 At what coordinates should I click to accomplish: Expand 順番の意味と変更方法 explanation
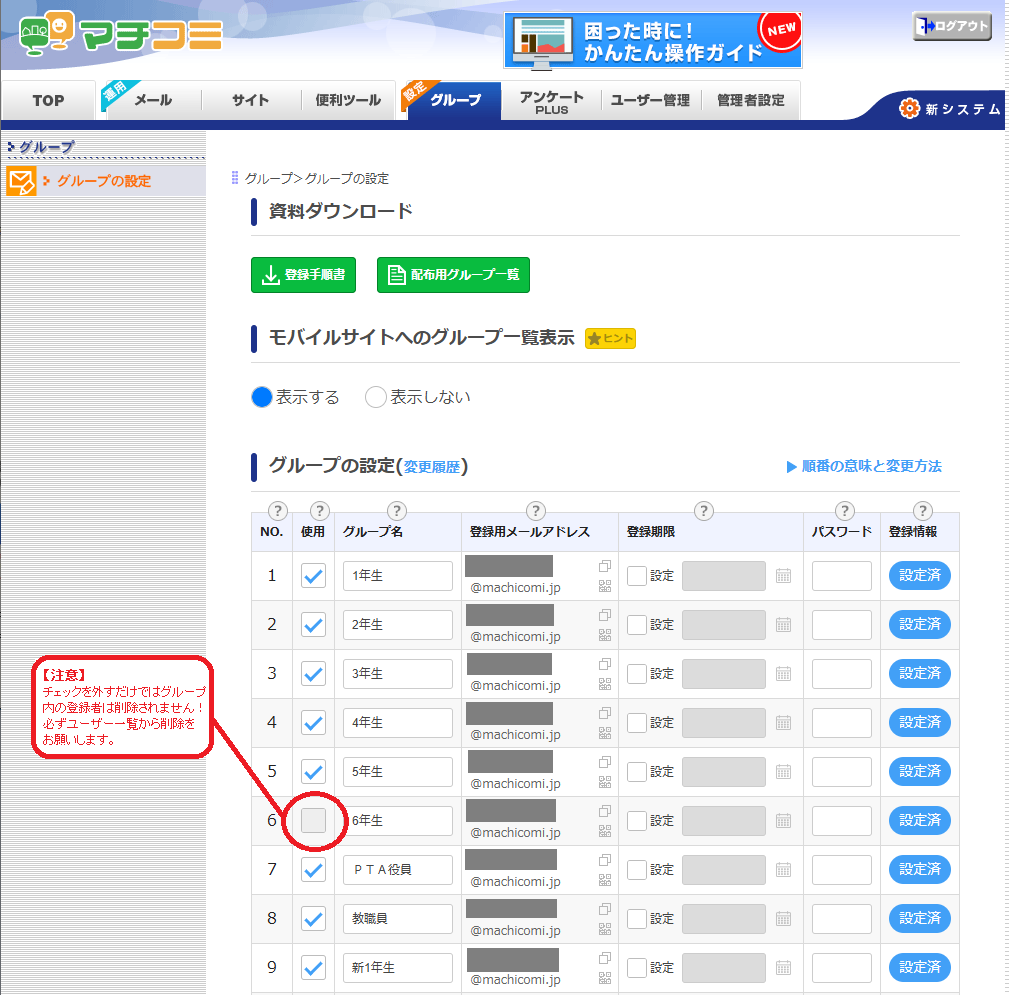(864, 466)
